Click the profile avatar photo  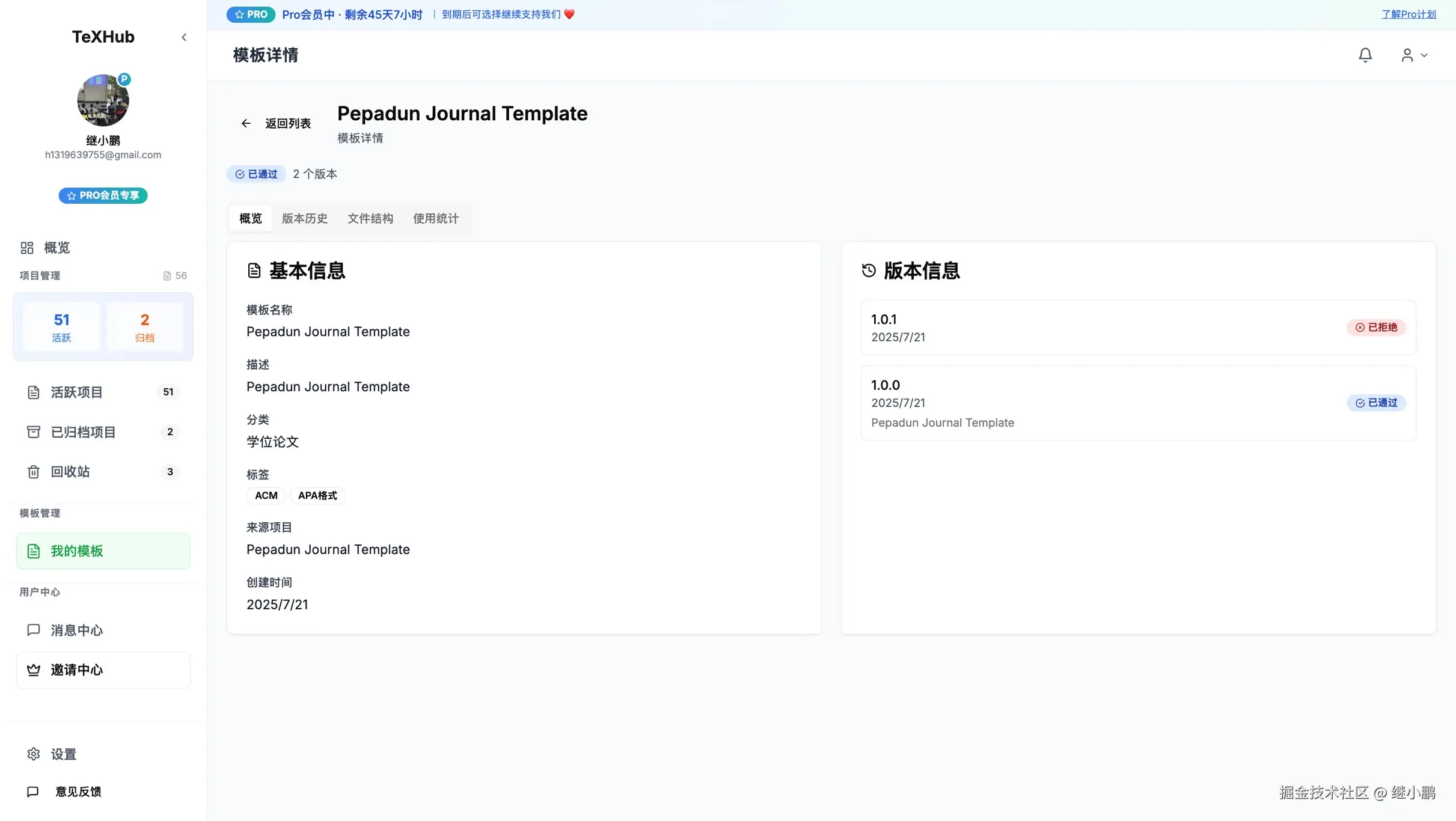point(103,100)
